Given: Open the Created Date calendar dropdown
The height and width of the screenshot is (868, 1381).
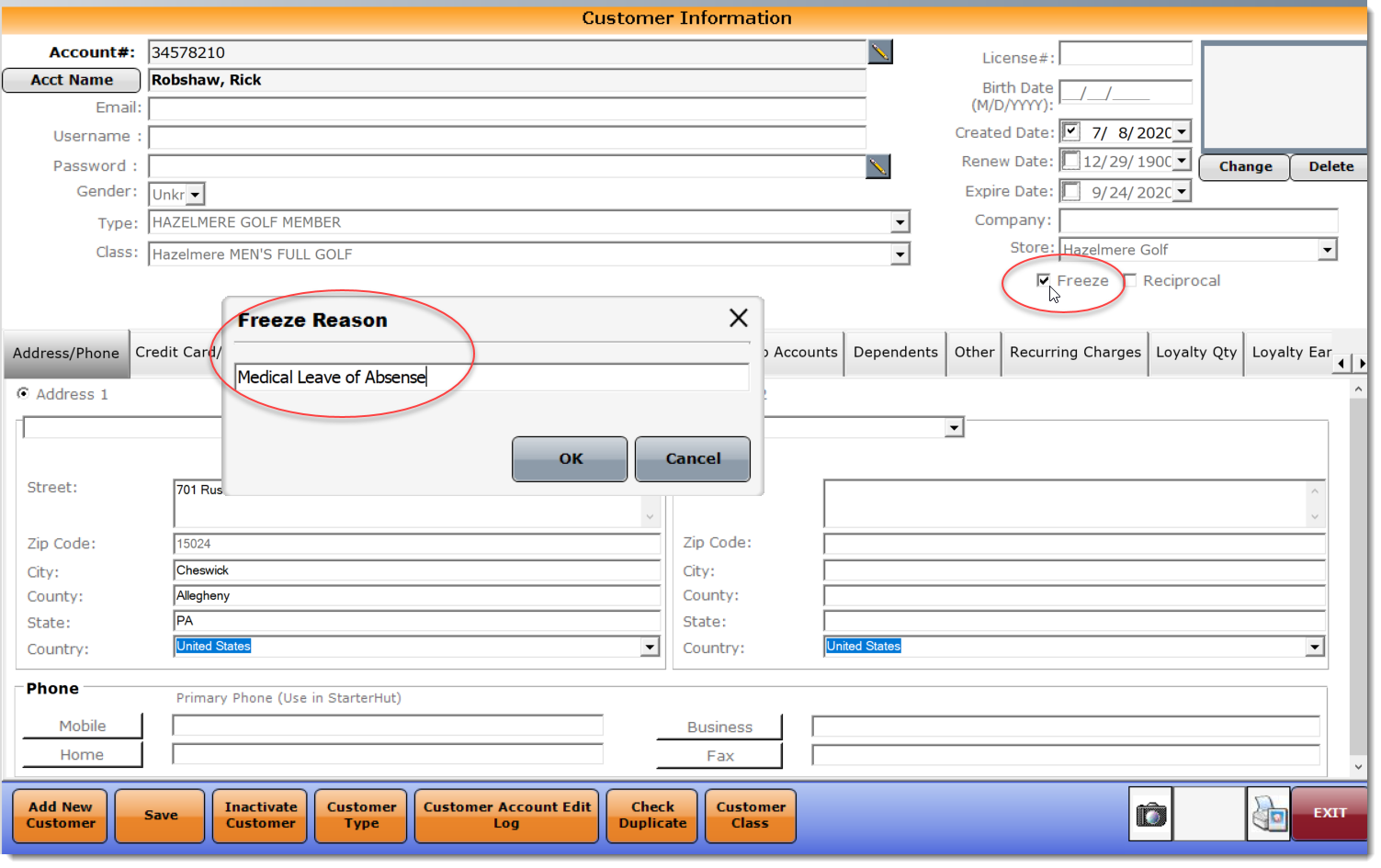Looking at the screenshot, I should tap(1182, 132).
